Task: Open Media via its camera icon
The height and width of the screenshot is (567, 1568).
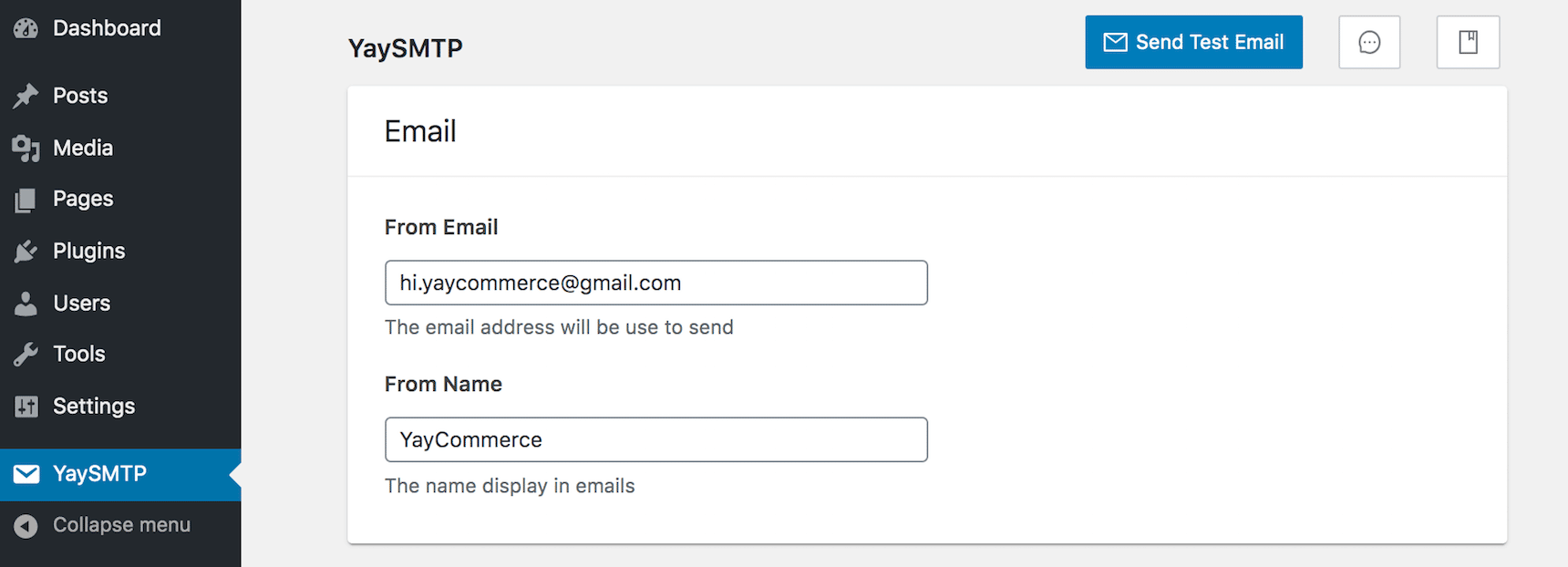Action: coord(26,147)
